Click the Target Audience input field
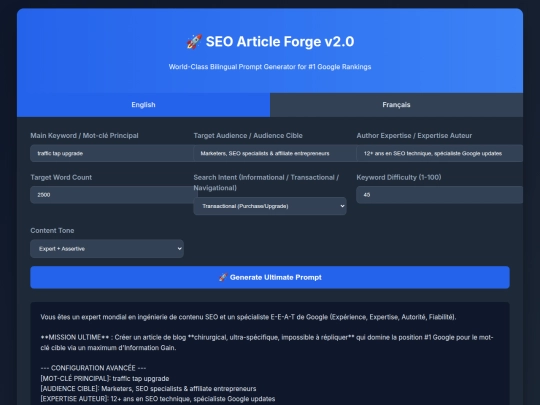This screenshot has width=540, height=405. (x=275, y=153)
